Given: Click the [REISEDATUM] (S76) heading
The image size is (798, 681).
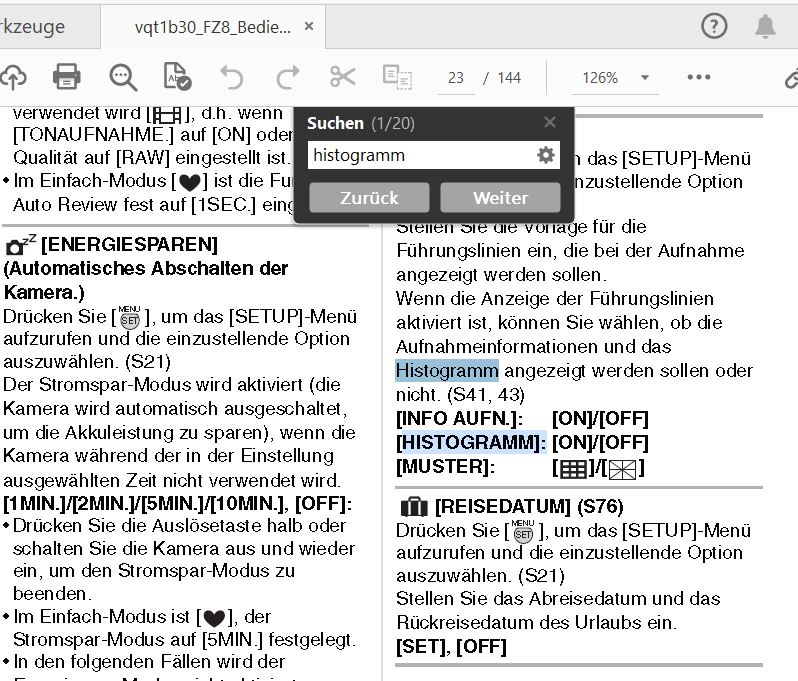Looking at the screenshot, I should pyautogui.click(x=529, y=506).
